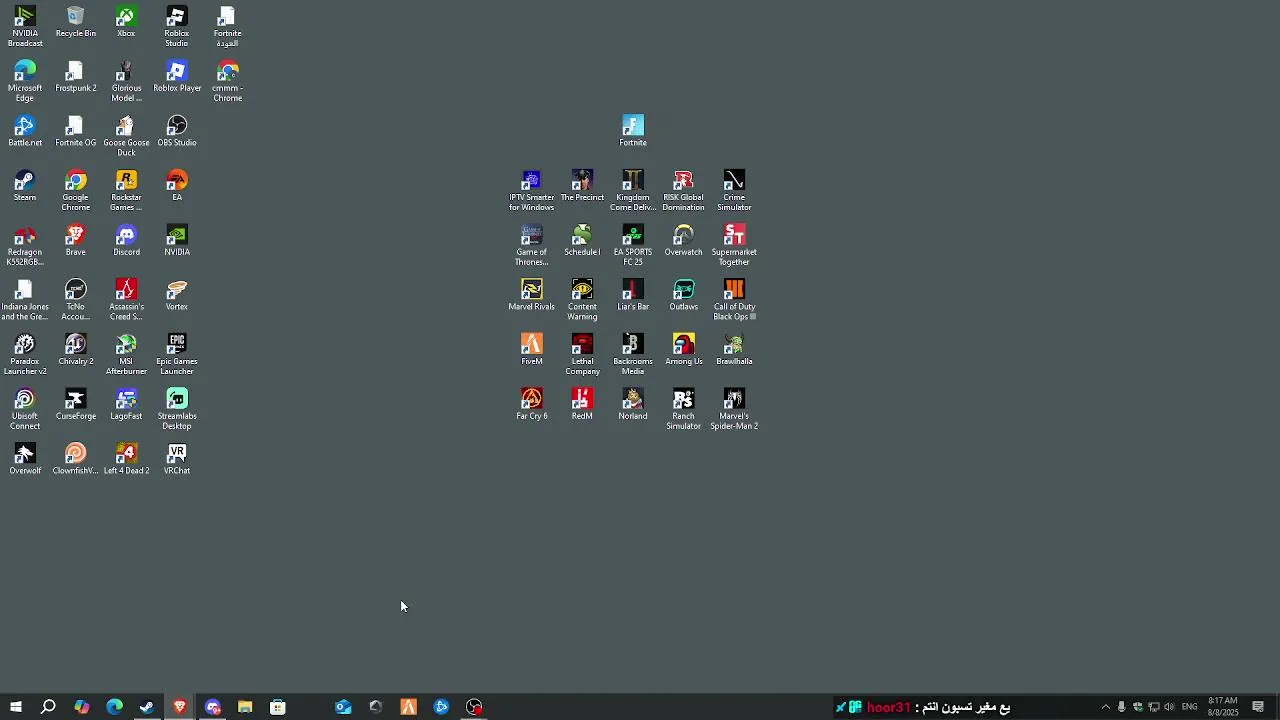This screenshot has width=1280, height=720.
Task: Select the Vortex desktop icon
Action: (177, 295)
